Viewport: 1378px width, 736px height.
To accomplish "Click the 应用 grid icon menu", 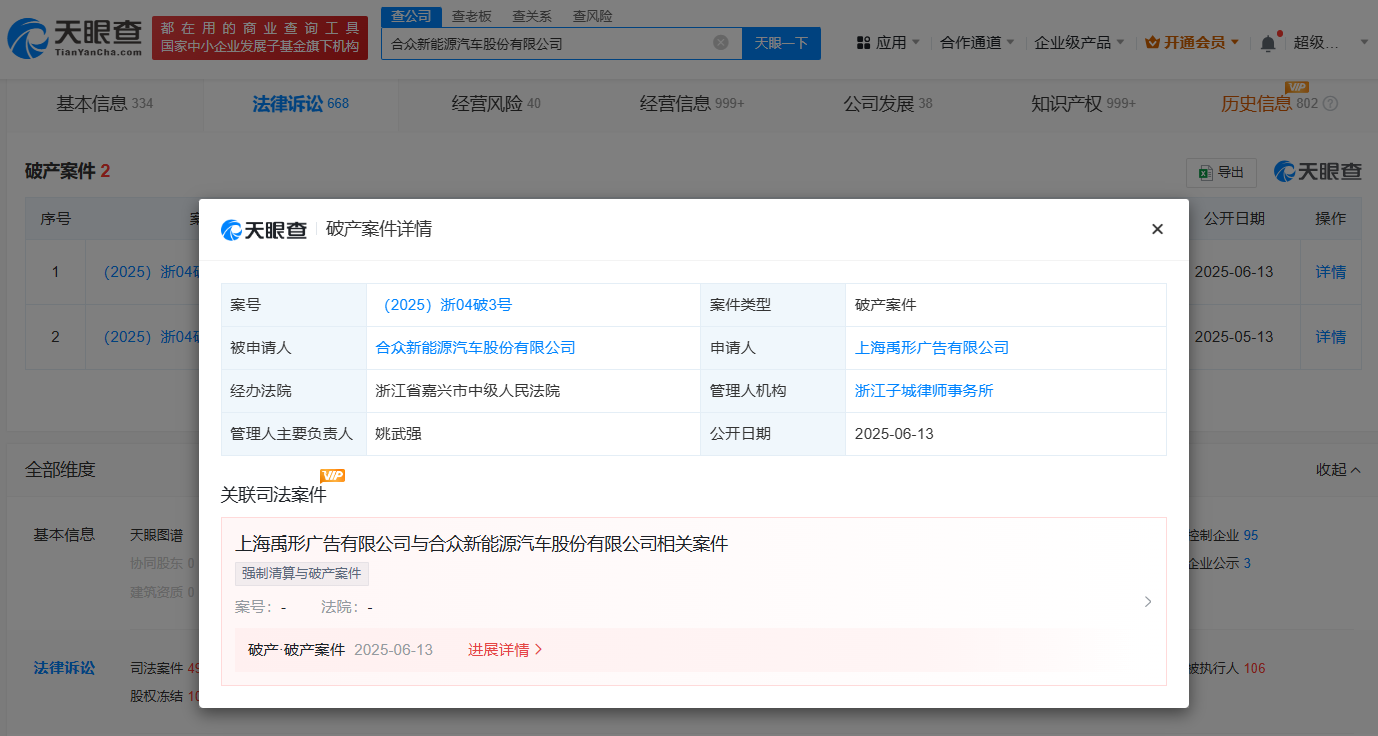I will point(864,43).
